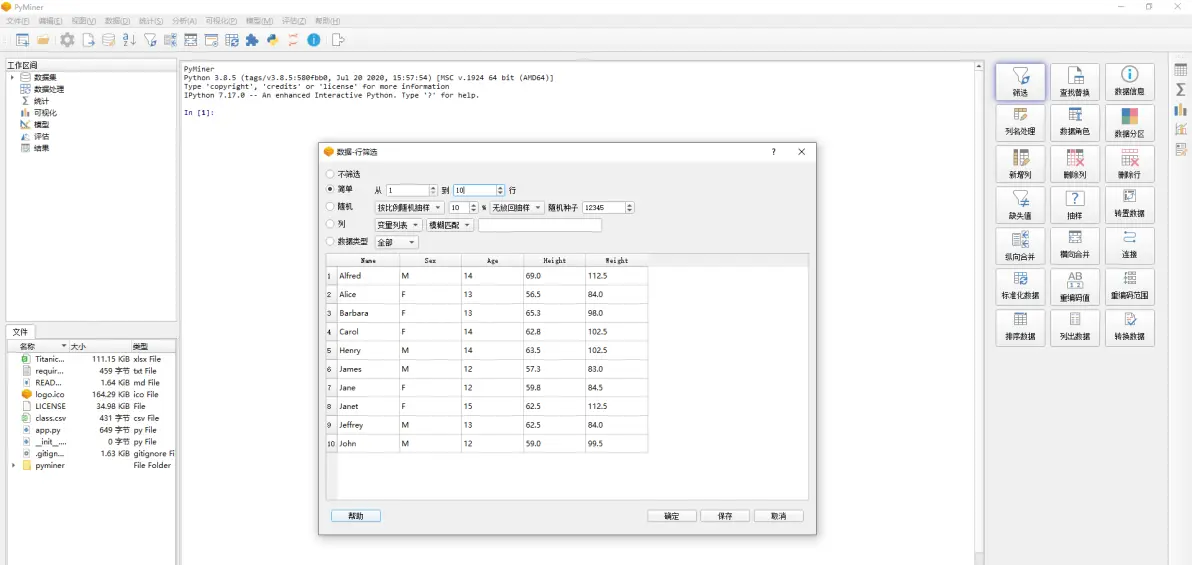Open the 转置数据 transpose data tool
The image size is (1192, 565).
tap(1130, 205)
